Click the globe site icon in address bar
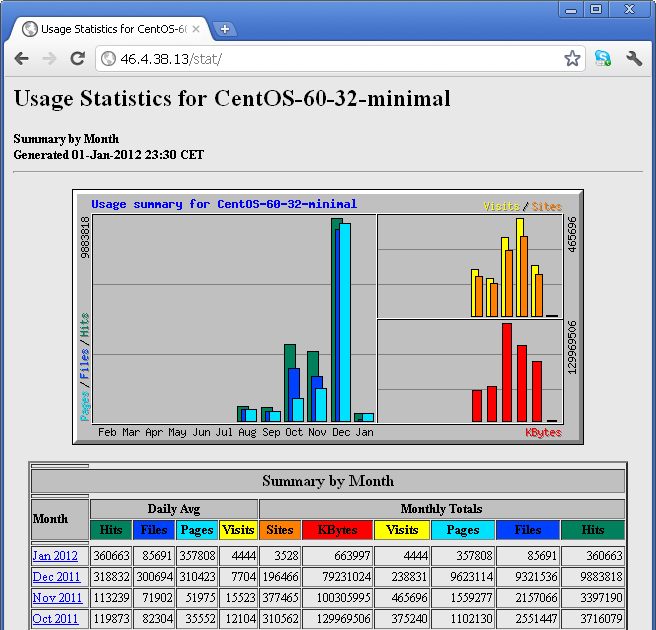This screenshot has height=630, width=656. point(108,59)
